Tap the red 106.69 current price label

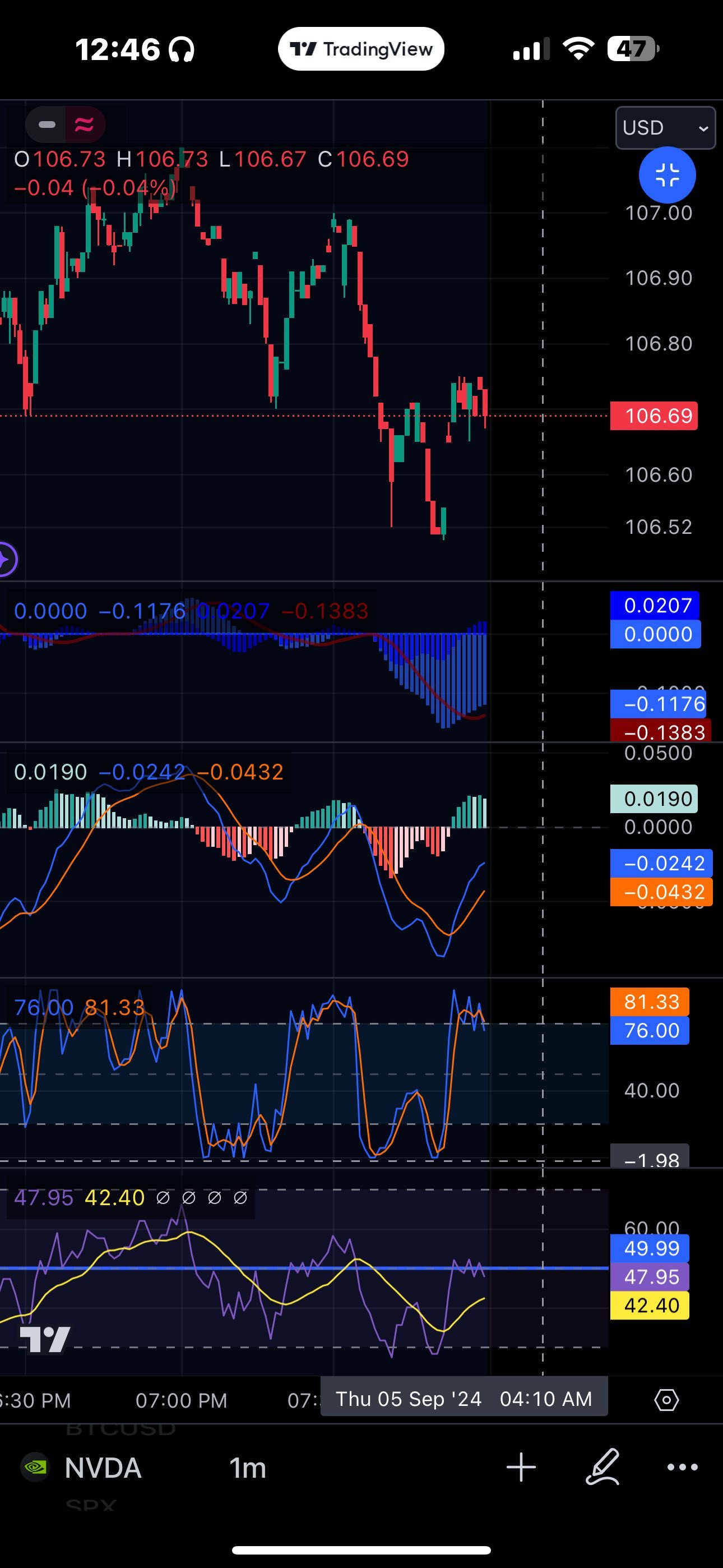654,416
